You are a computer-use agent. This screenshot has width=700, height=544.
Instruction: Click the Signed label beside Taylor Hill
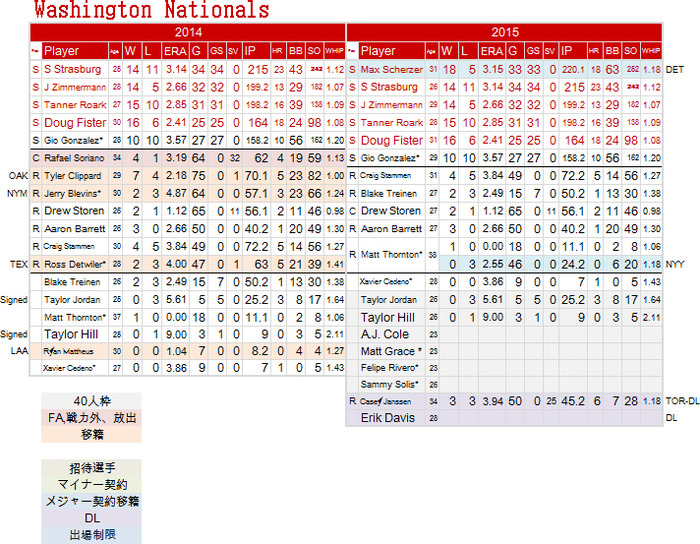(14, 334)
